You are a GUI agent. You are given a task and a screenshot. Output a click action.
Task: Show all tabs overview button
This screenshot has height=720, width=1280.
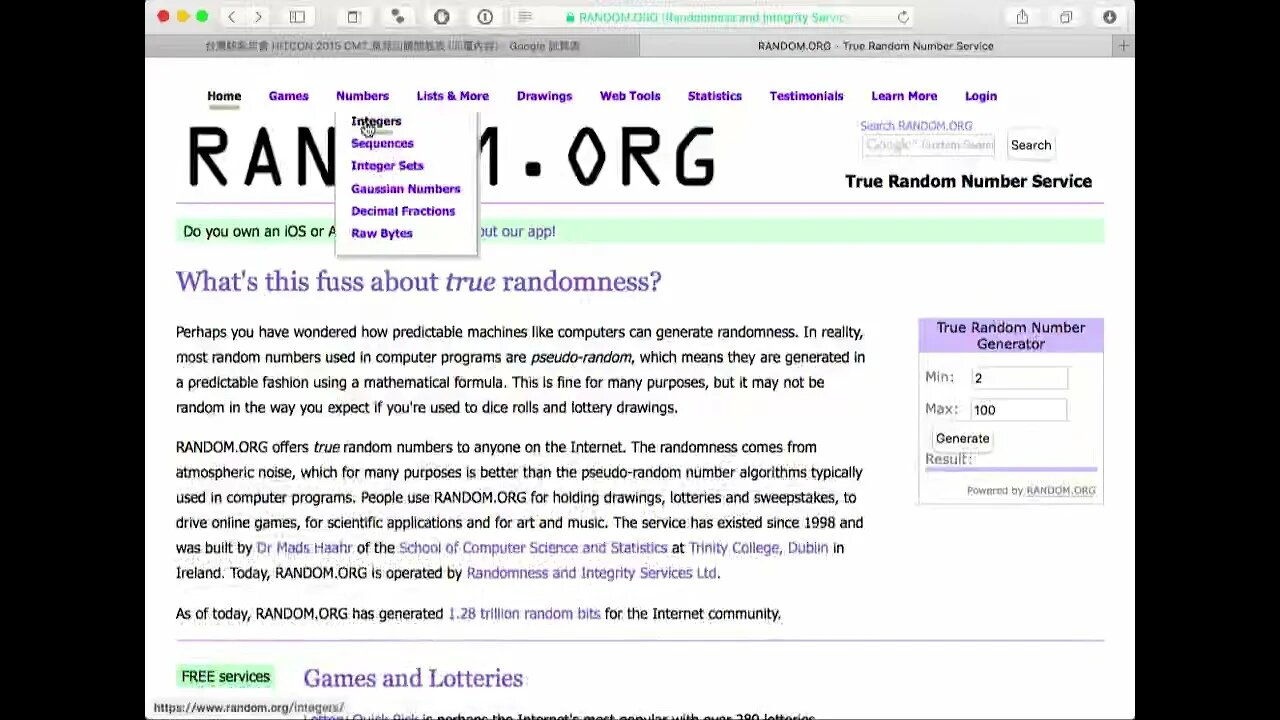[x=1066, y=17]
